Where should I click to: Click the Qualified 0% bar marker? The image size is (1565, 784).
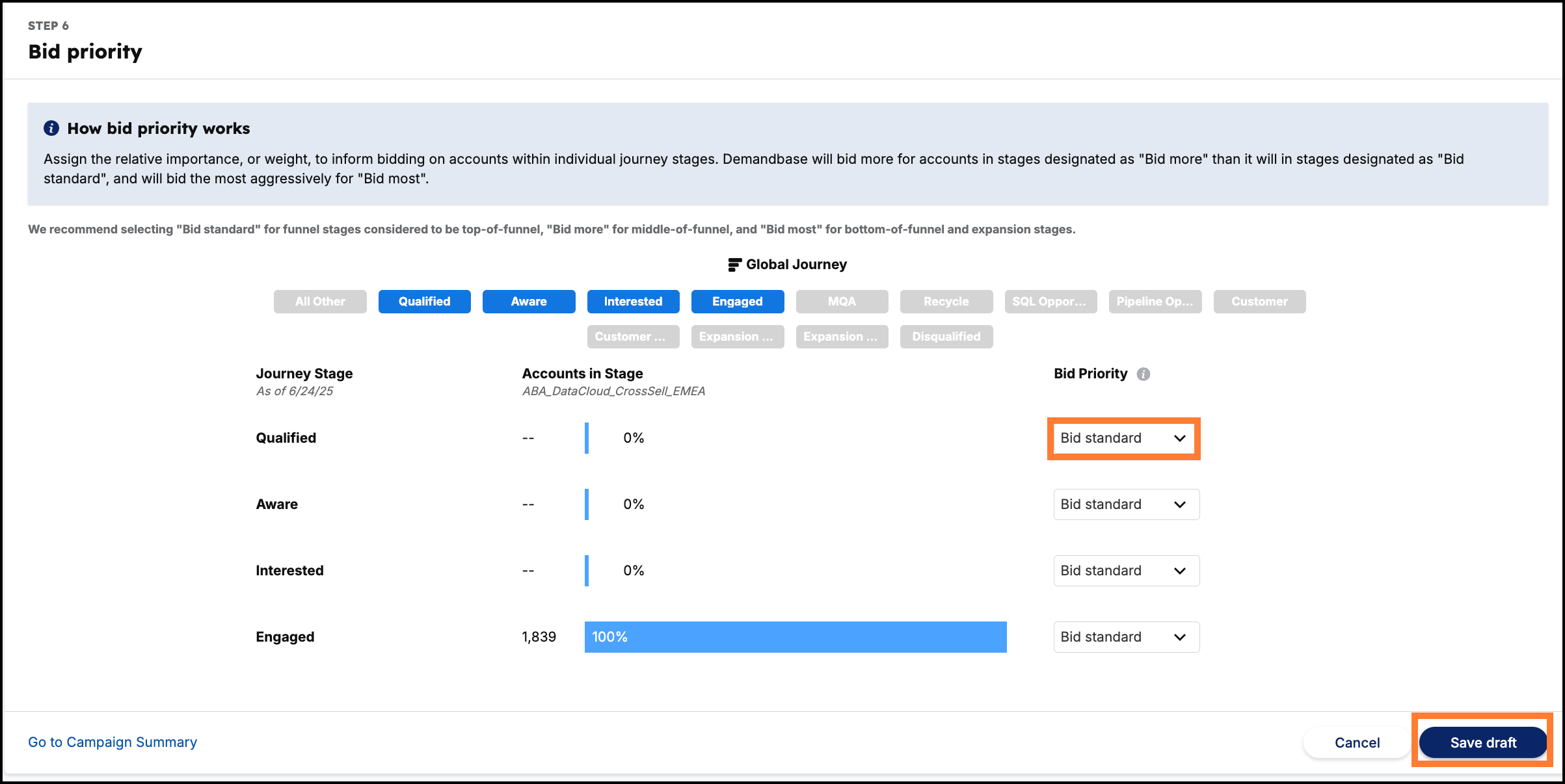(x=587, y=438)
